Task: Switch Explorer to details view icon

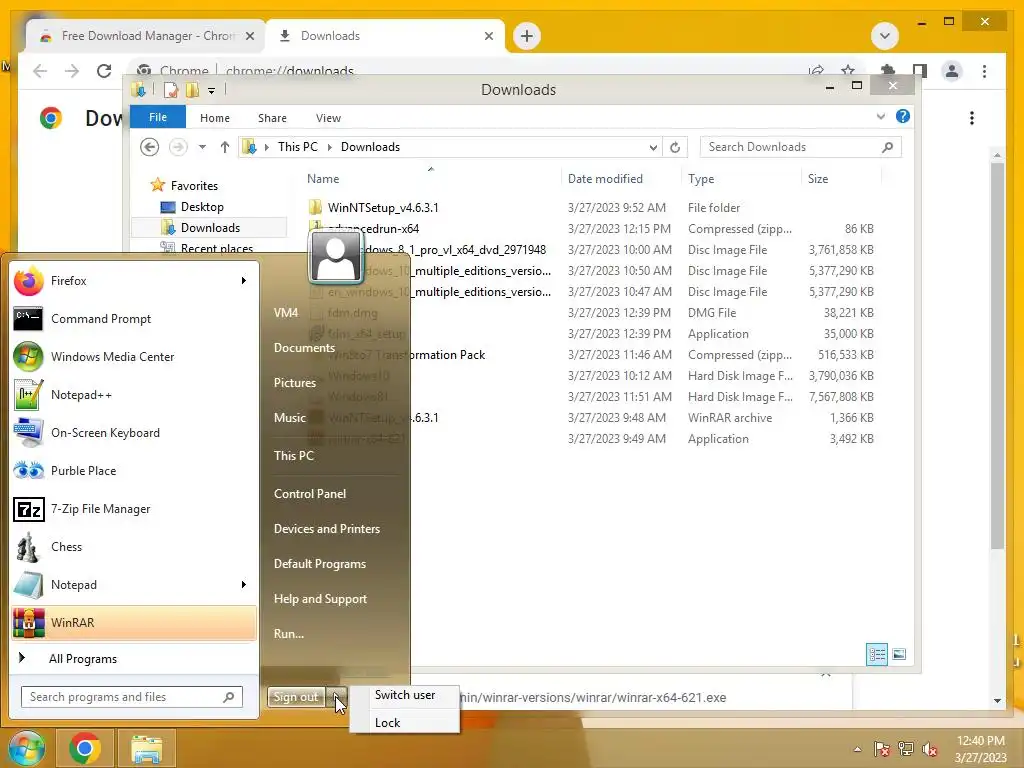Action: (x=876, y=654)
